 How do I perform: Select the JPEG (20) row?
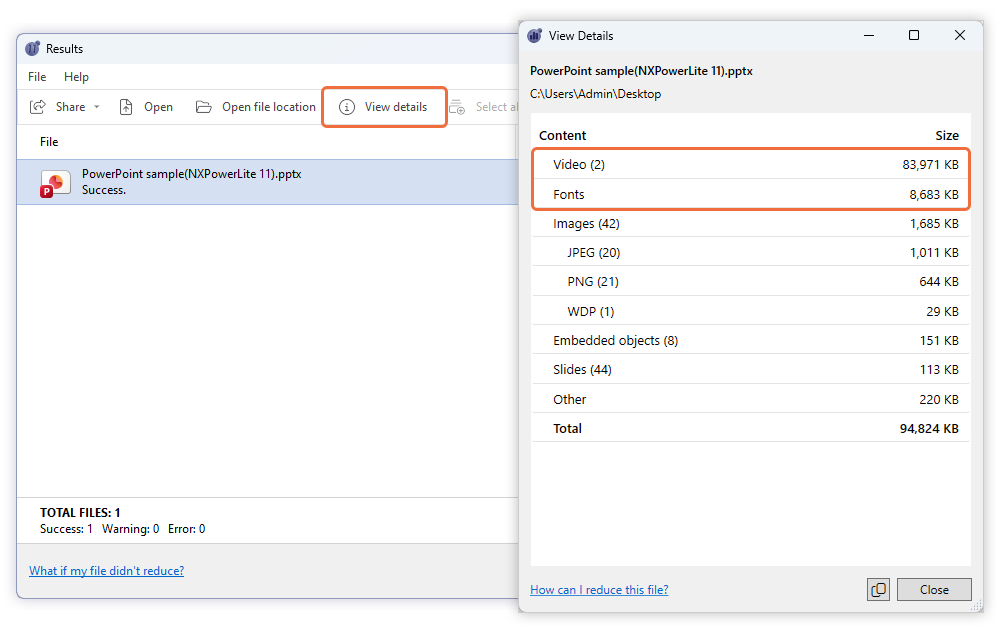tap(751, 252)
